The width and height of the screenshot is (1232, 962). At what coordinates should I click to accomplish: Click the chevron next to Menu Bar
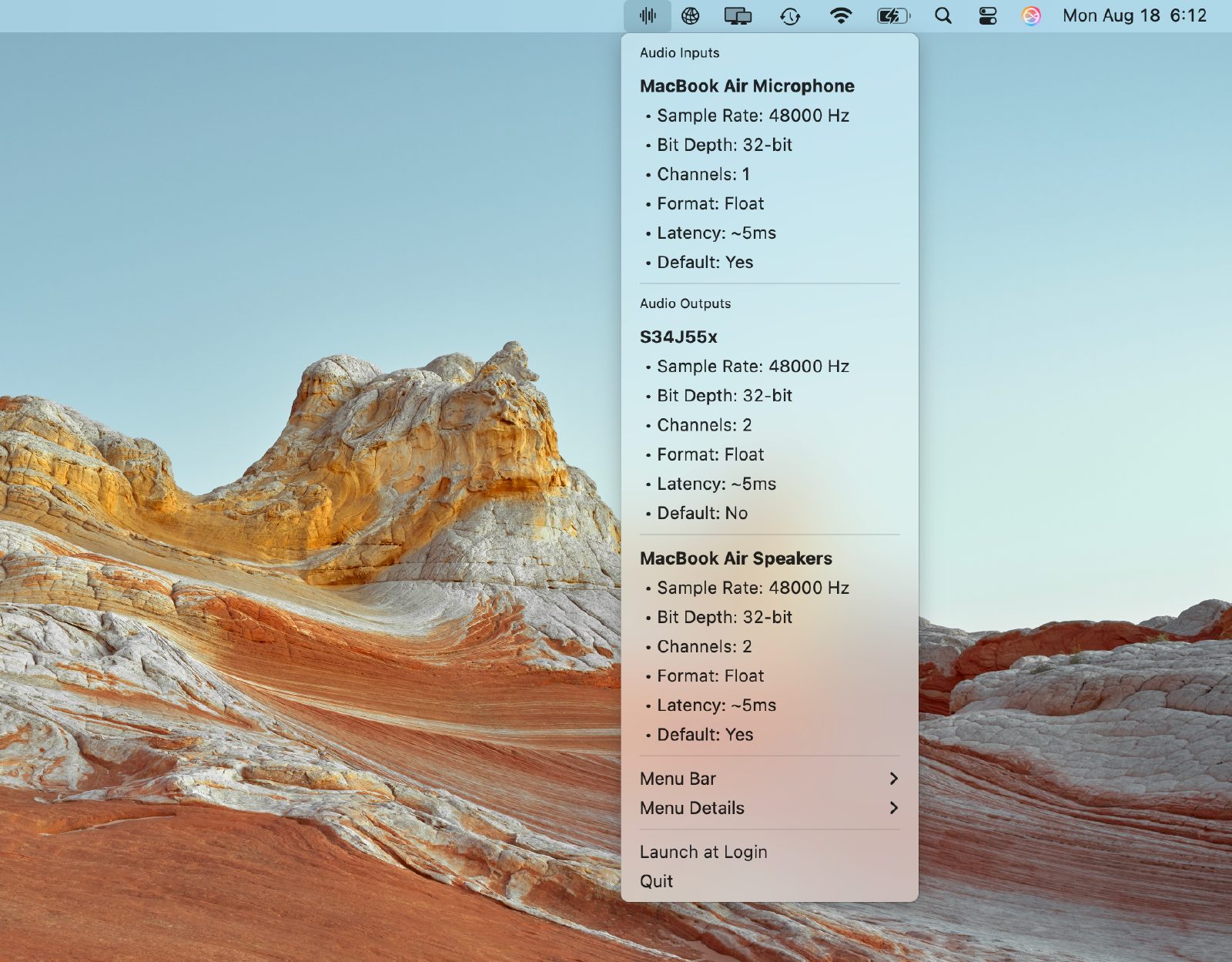pyautogui.click(x=893, y=779)
